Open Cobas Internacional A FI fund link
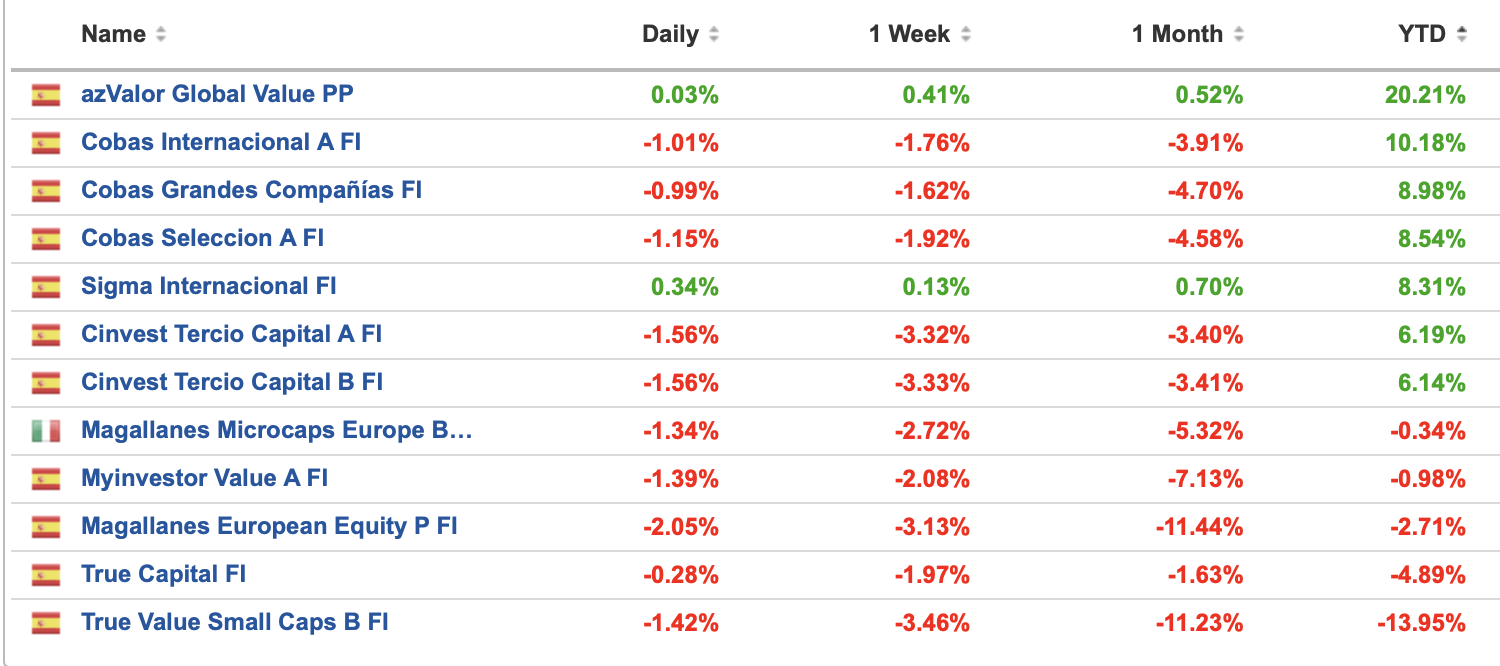Viewport: 1500px width, 666px height. (x=221, y=142)
